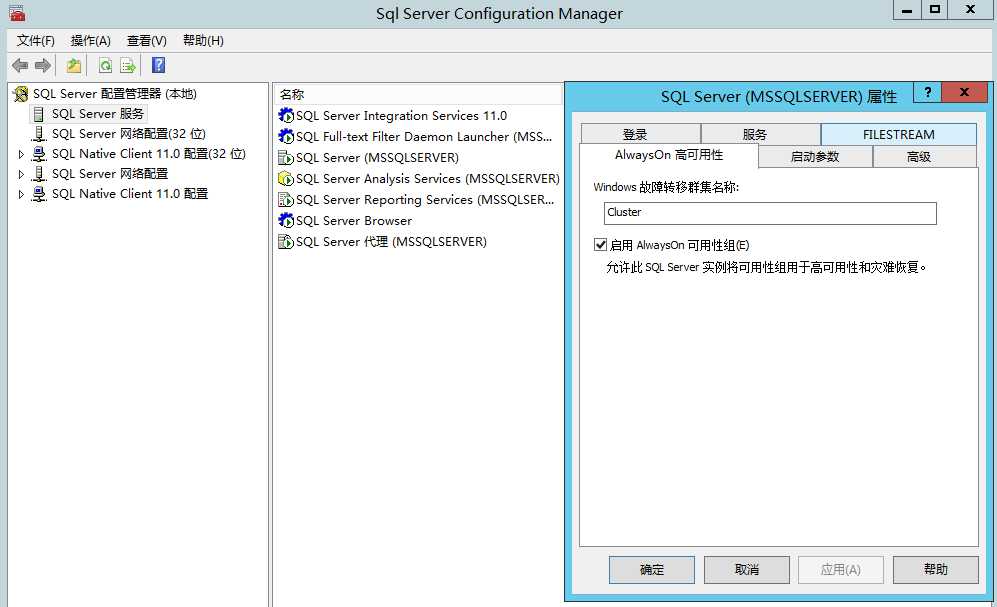Confirm with the 确定 button
The image size is (997, 607).
652,569
